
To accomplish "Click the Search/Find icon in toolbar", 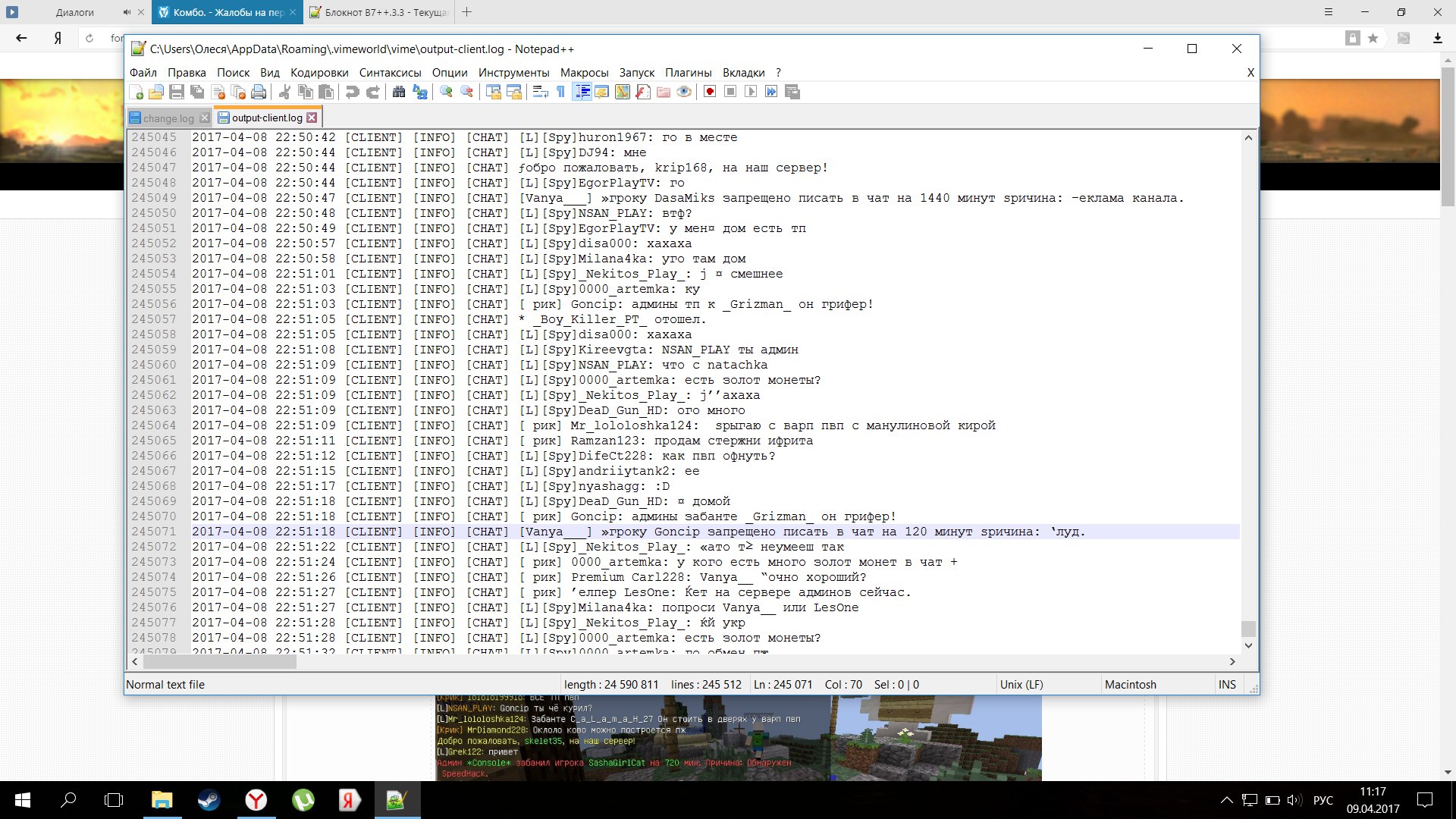I will [x=397, y=91].
